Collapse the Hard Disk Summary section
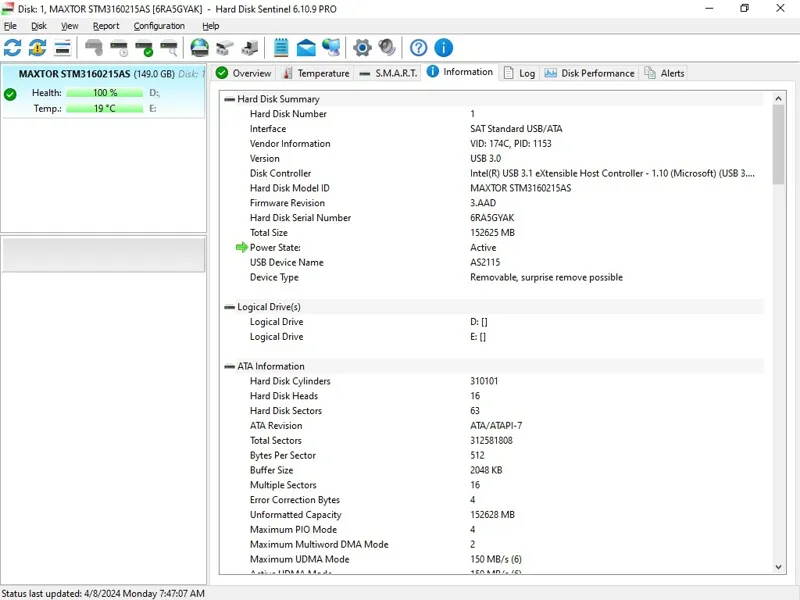Image resolution: width=800 pixels, height=600 pixels. [x=230, y=99]
